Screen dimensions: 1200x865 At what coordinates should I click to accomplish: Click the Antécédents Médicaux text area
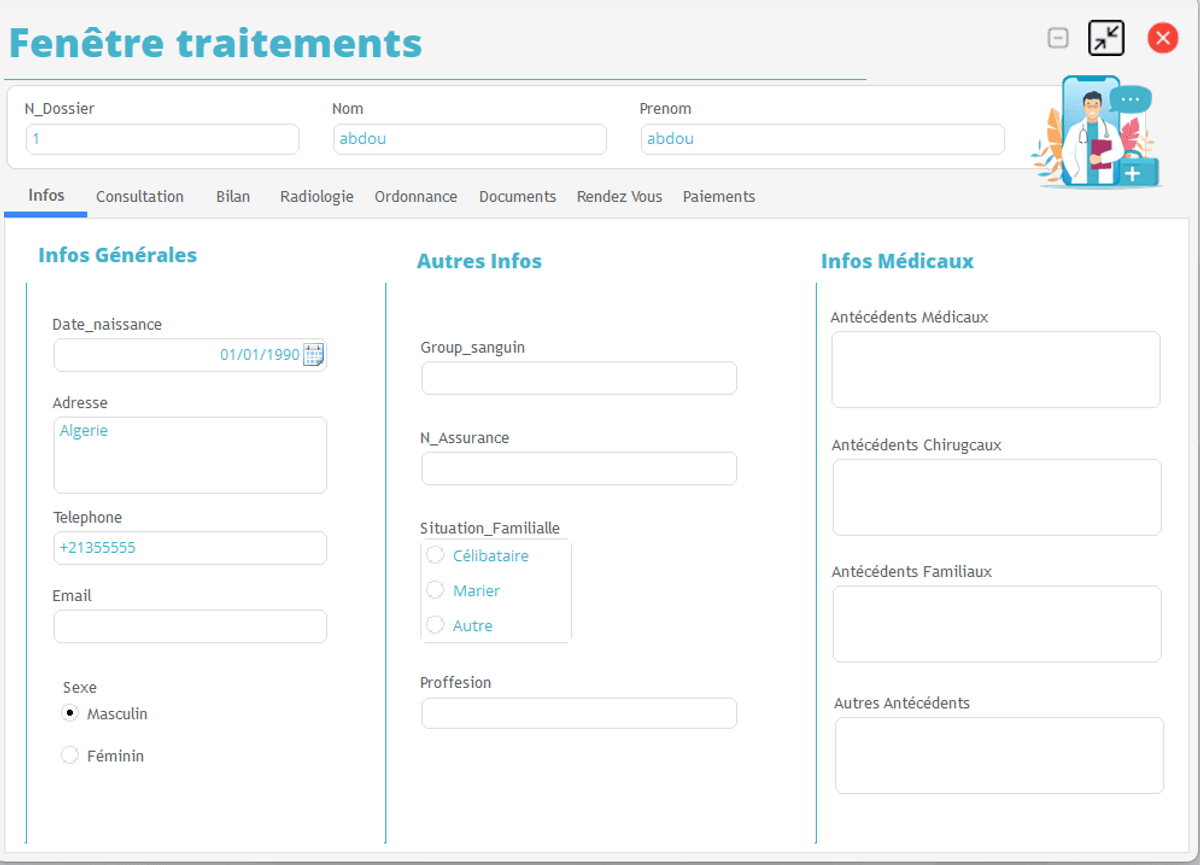coord(995,370)
